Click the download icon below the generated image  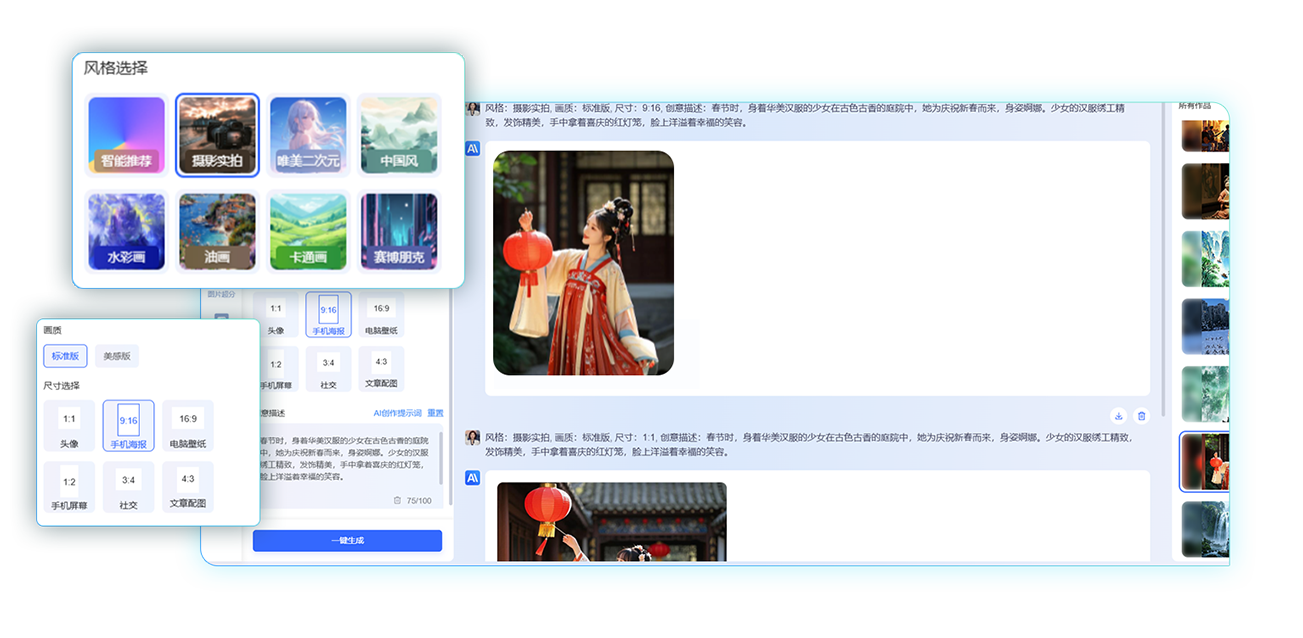1119,416
